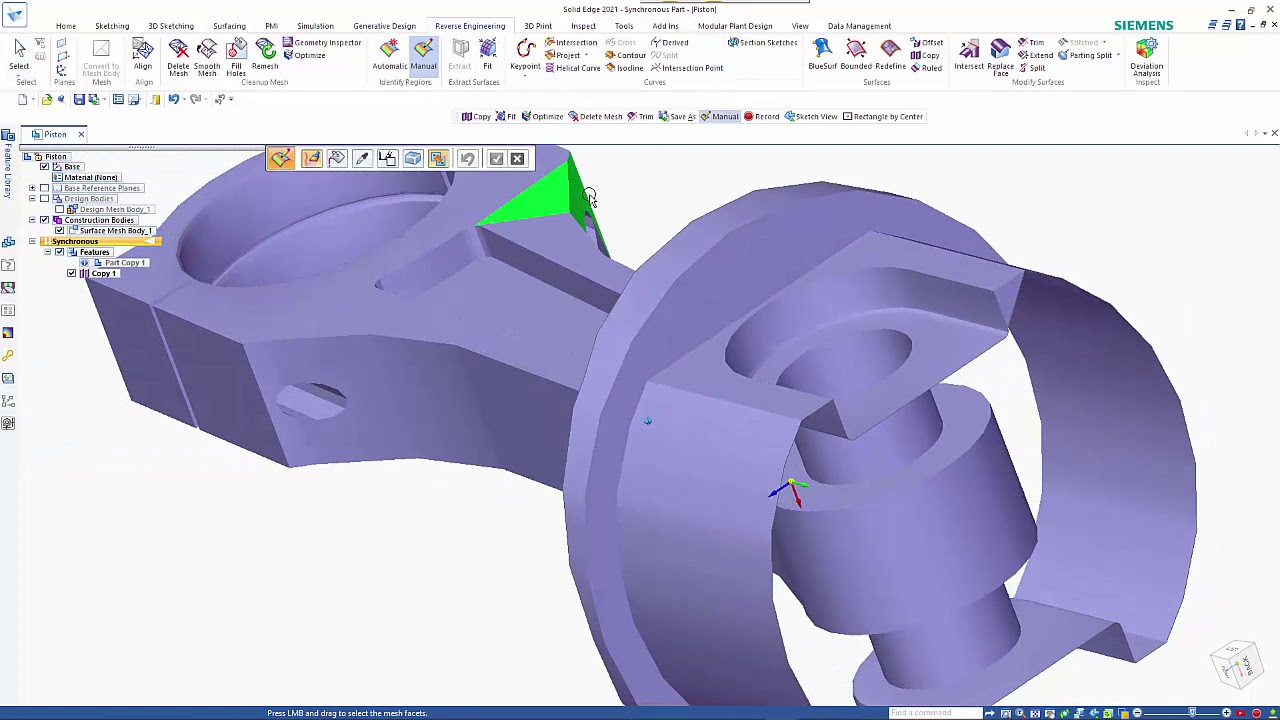Choose the Extend surface tool
The image size is (1280, 720).
click(x=1035, y=55)
